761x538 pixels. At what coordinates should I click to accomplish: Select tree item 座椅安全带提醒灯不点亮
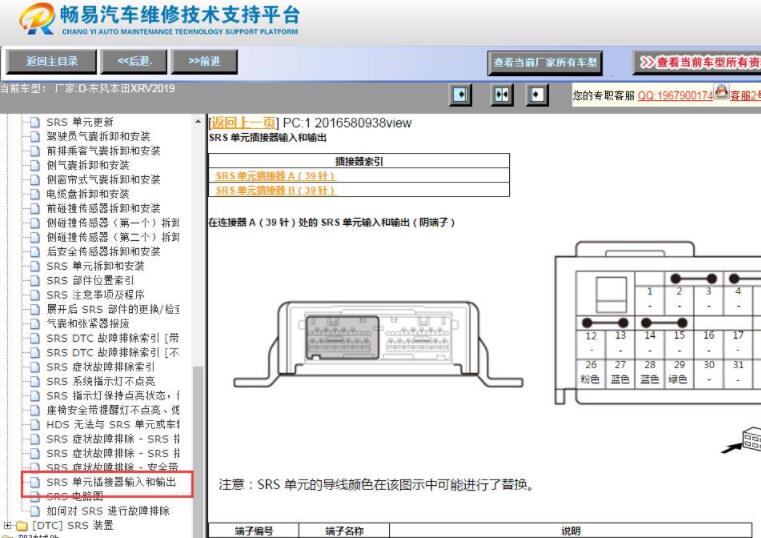click(x=113, y=410)
